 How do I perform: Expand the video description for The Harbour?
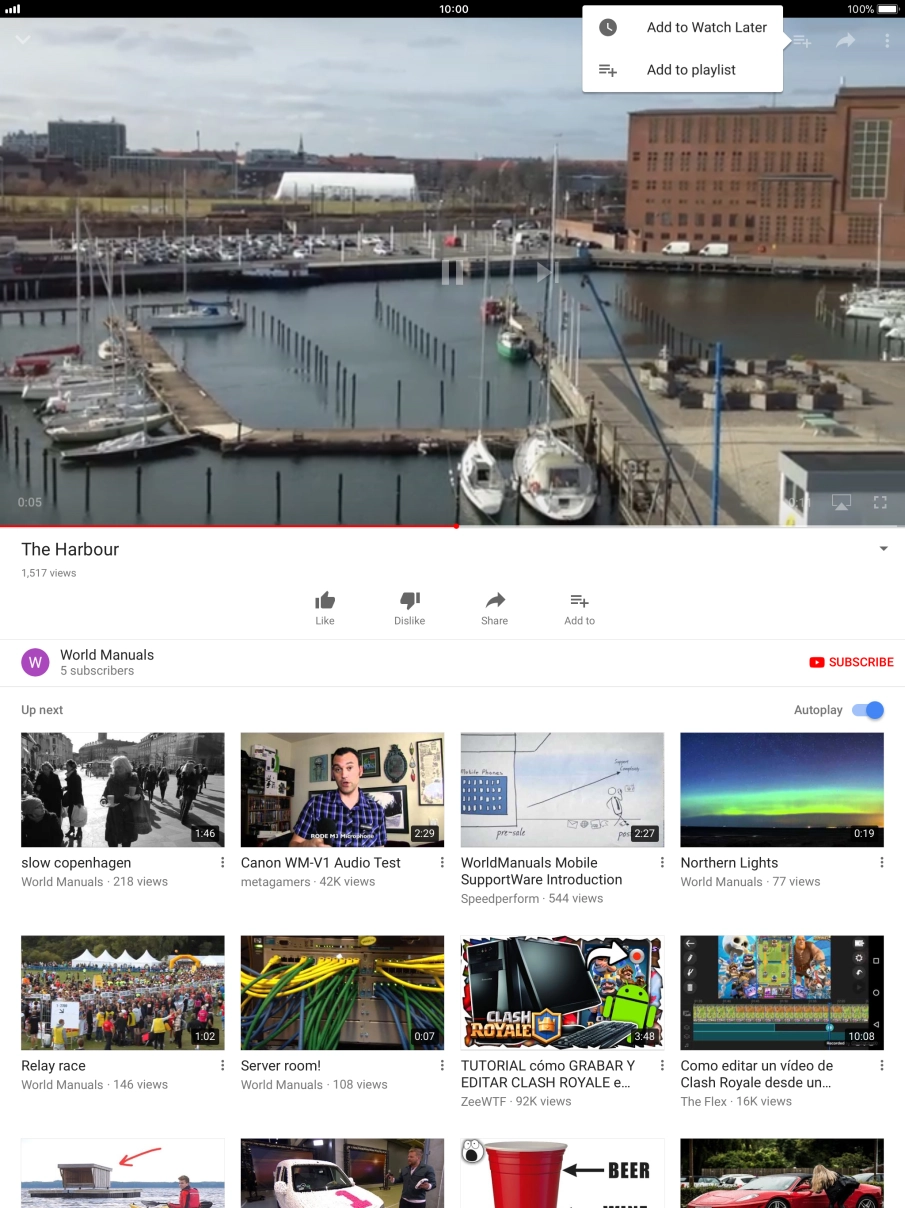pos(883,549)
